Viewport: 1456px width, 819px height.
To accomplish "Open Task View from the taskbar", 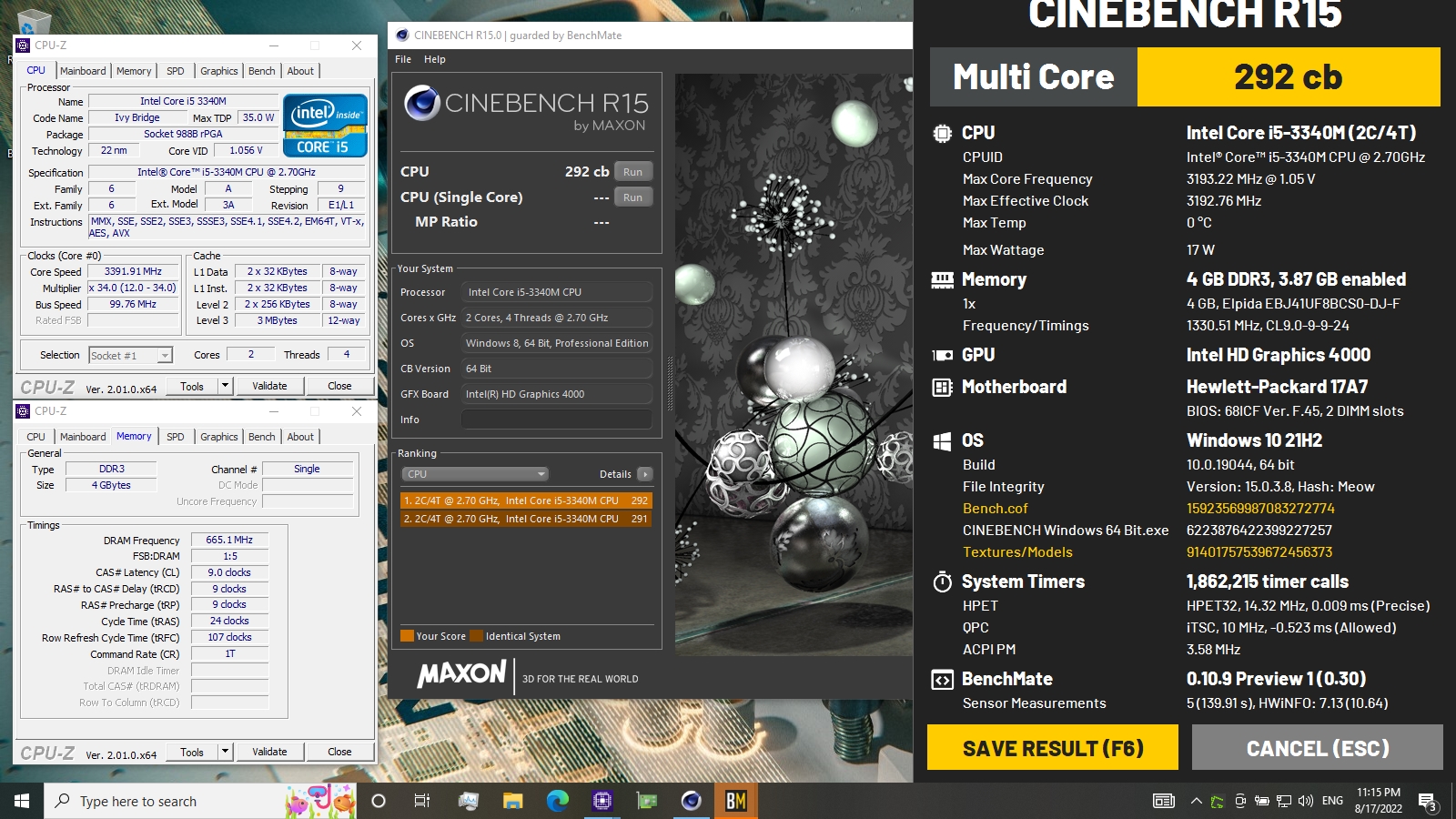I will [x=422, y=801].
